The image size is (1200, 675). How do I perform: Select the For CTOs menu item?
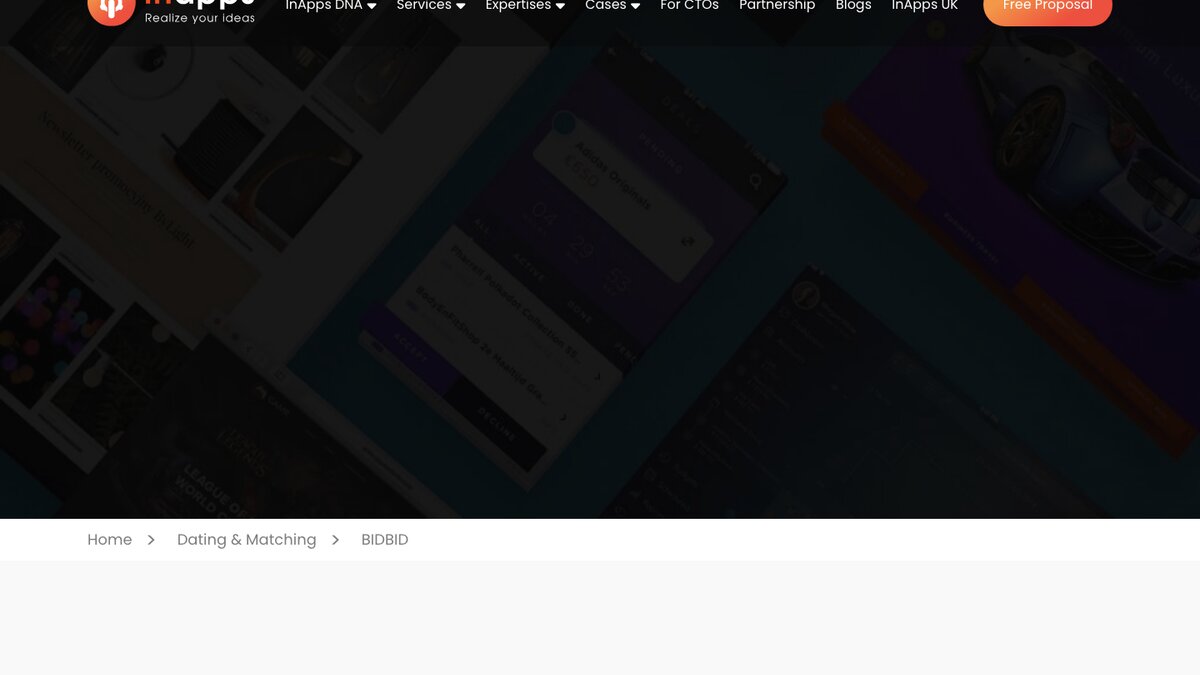coord(689,5)
